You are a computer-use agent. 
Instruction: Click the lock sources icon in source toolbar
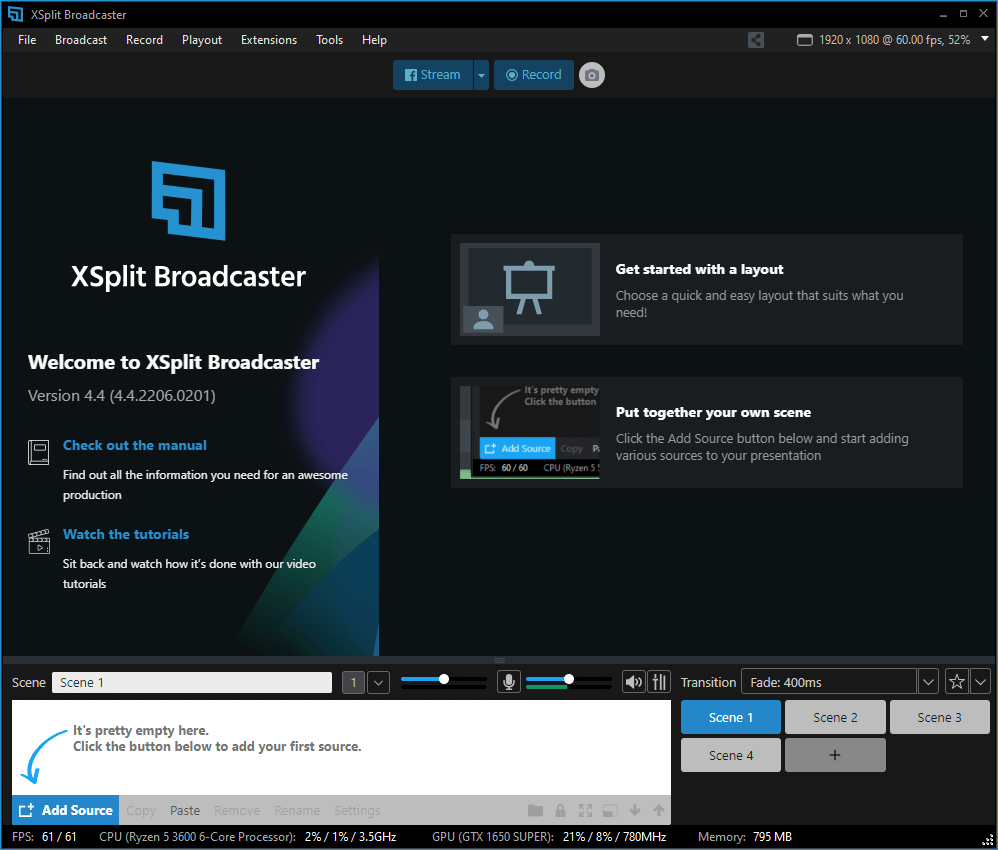point(560,810)
